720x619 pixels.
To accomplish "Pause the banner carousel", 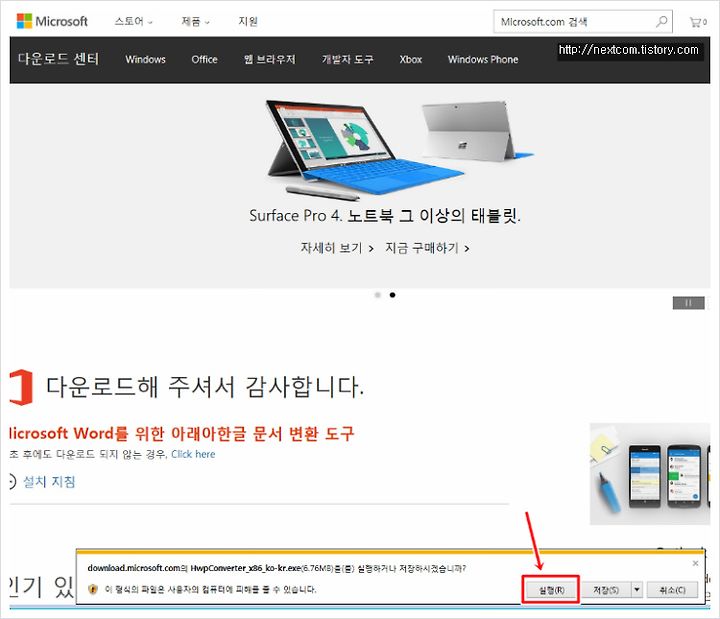I will tap(688, 303).
